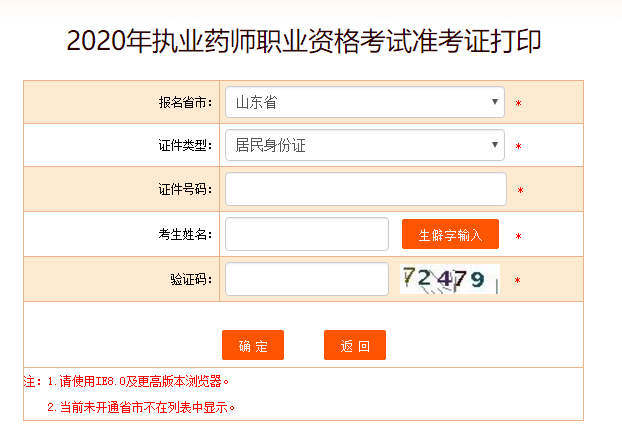Select the note about 未开通省市 not listed
Screen dimensions: 622x448
[x=141, y=408]
